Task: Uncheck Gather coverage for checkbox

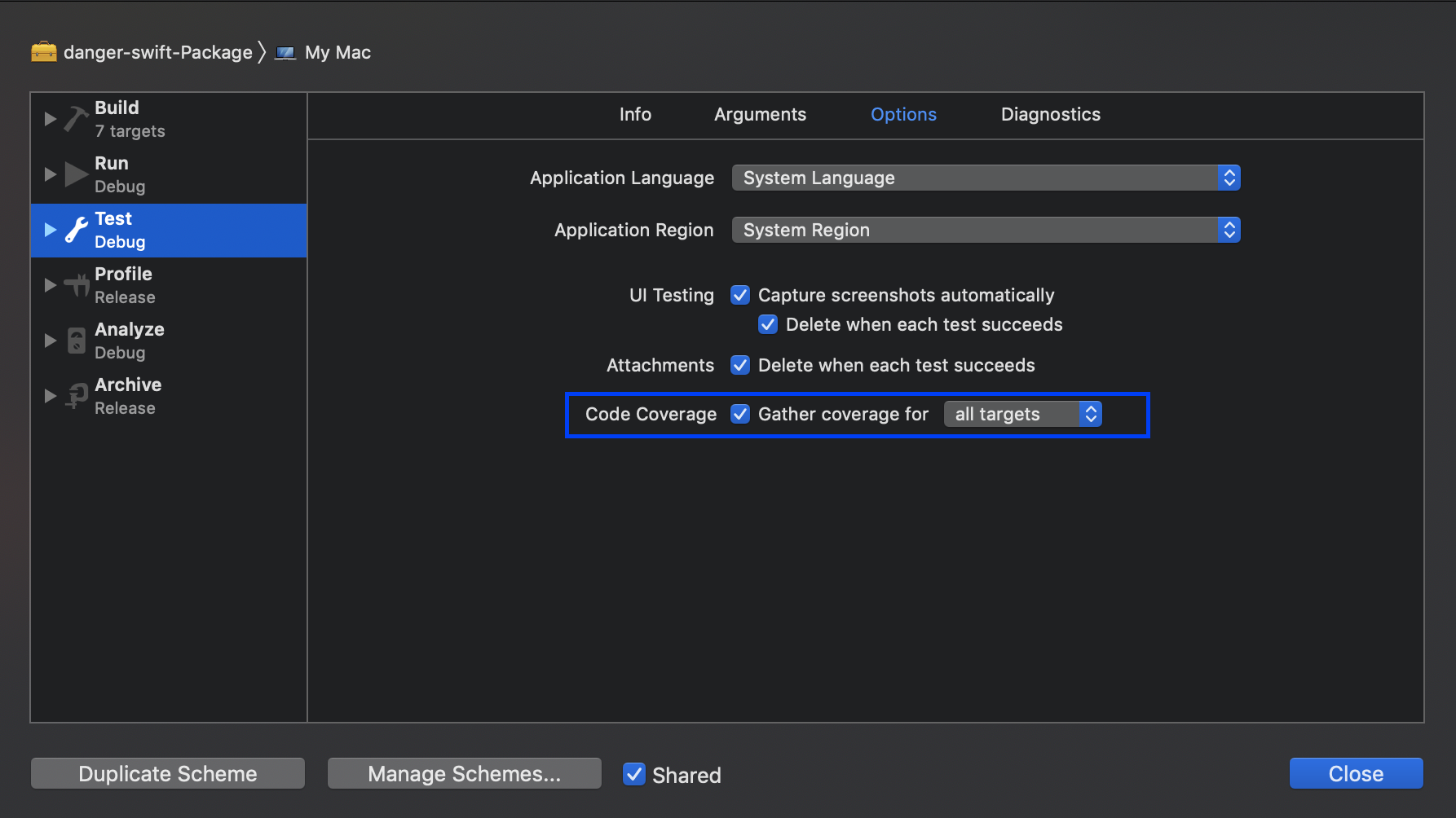Action: [x=740, y=414]
